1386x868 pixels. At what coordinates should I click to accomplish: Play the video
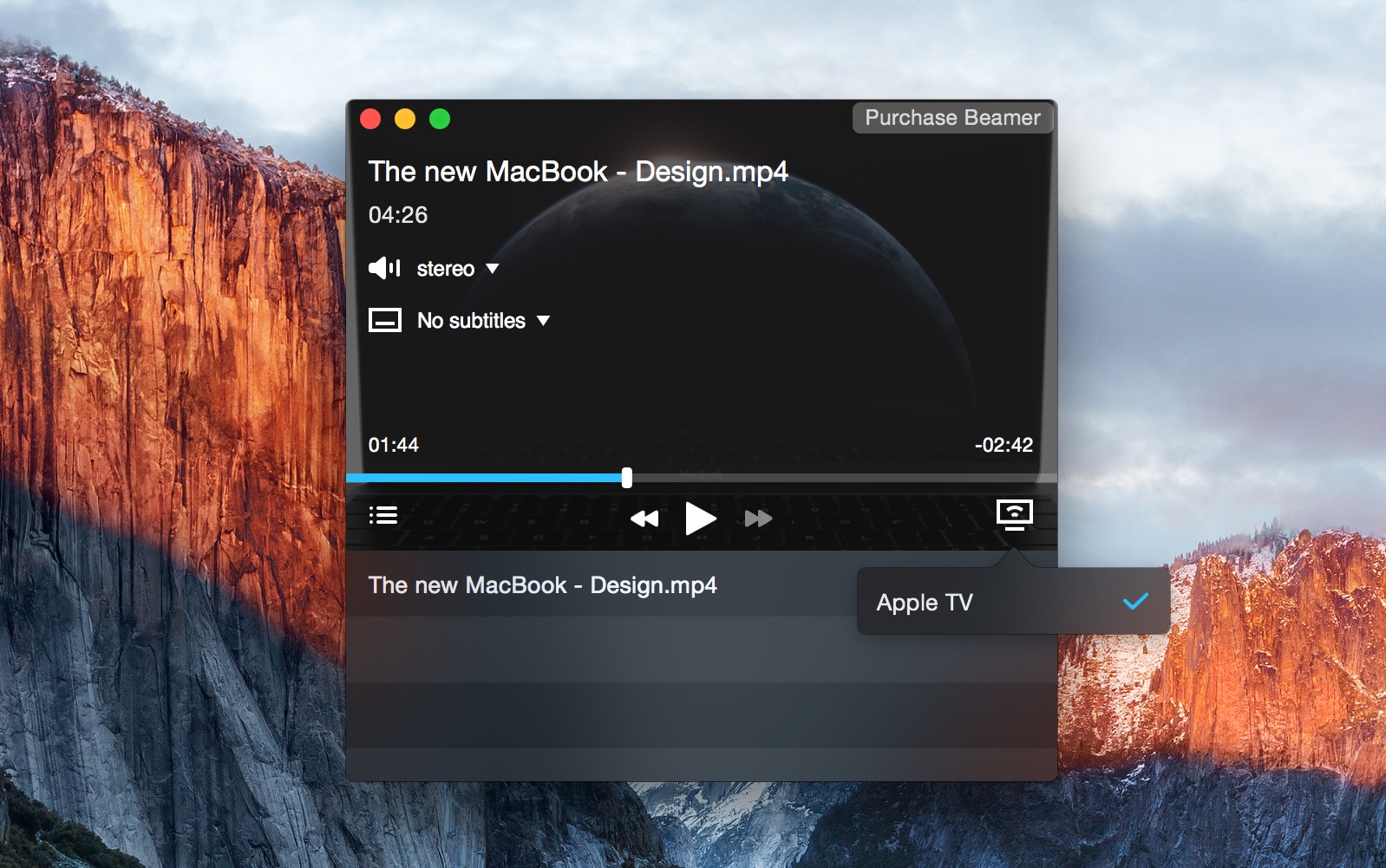700,519
